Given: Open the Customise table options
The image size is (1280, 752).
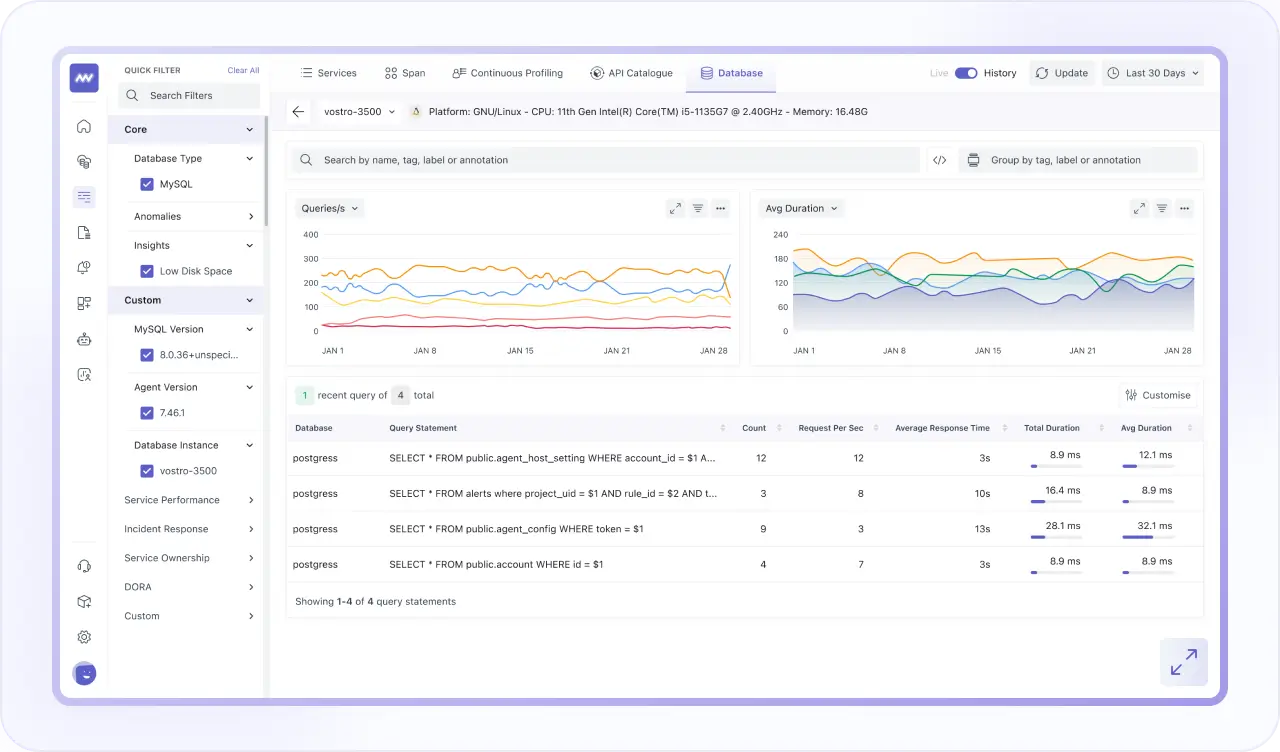Looking at the screenshot, I should (1158, 395).
